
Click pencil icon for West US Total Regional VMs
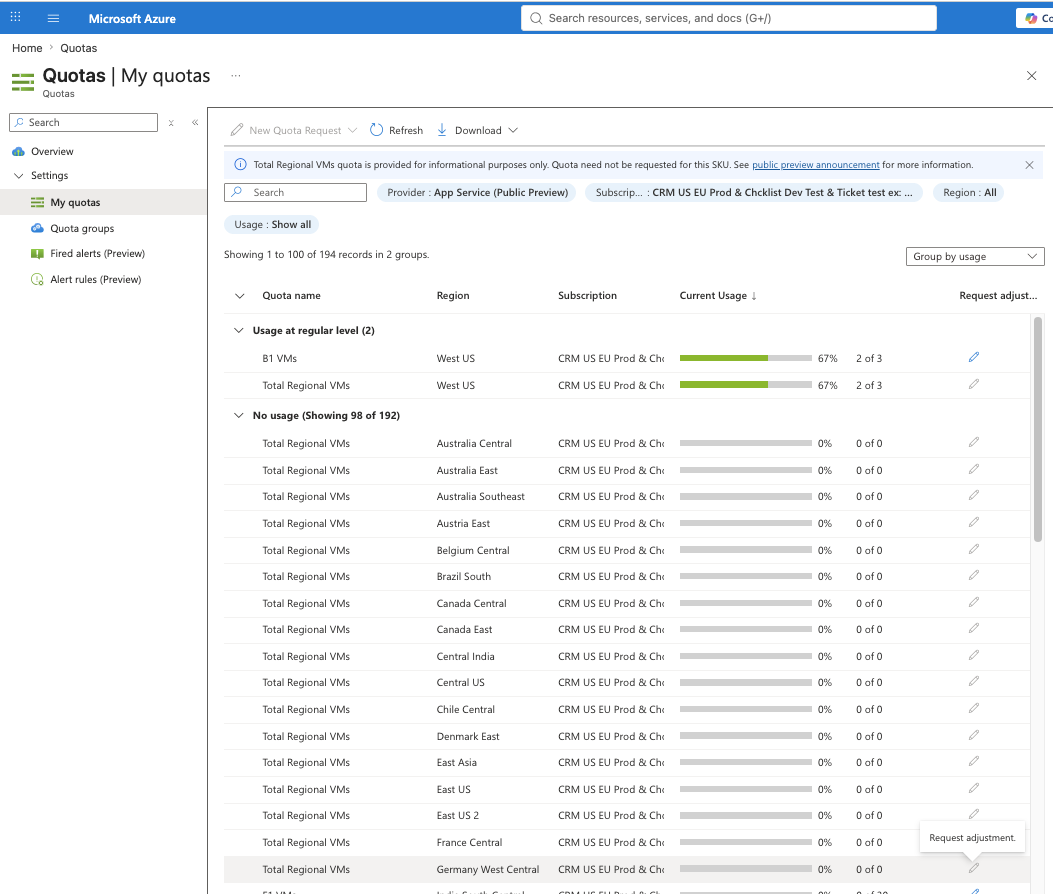(974, 384)
